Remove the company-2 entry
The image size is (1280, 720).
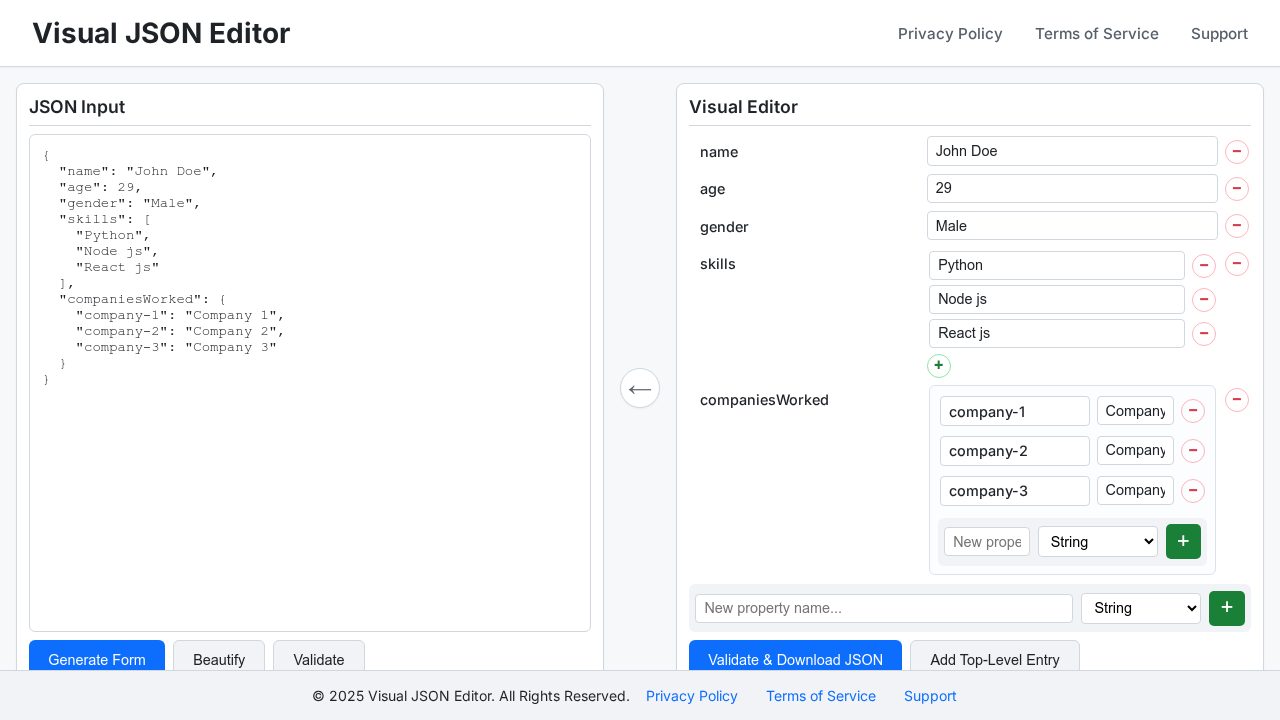[1192, 451]
